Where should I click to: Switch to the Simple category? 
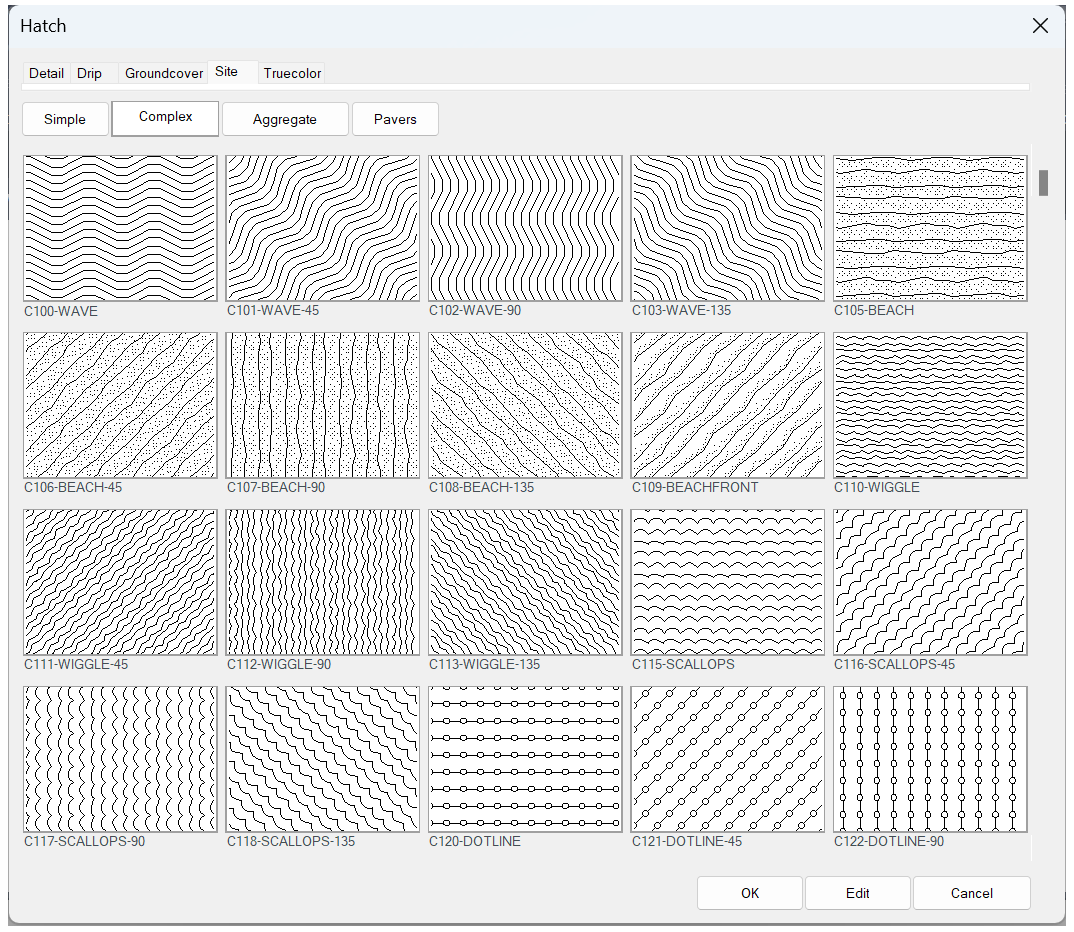[x=65, y=118]
